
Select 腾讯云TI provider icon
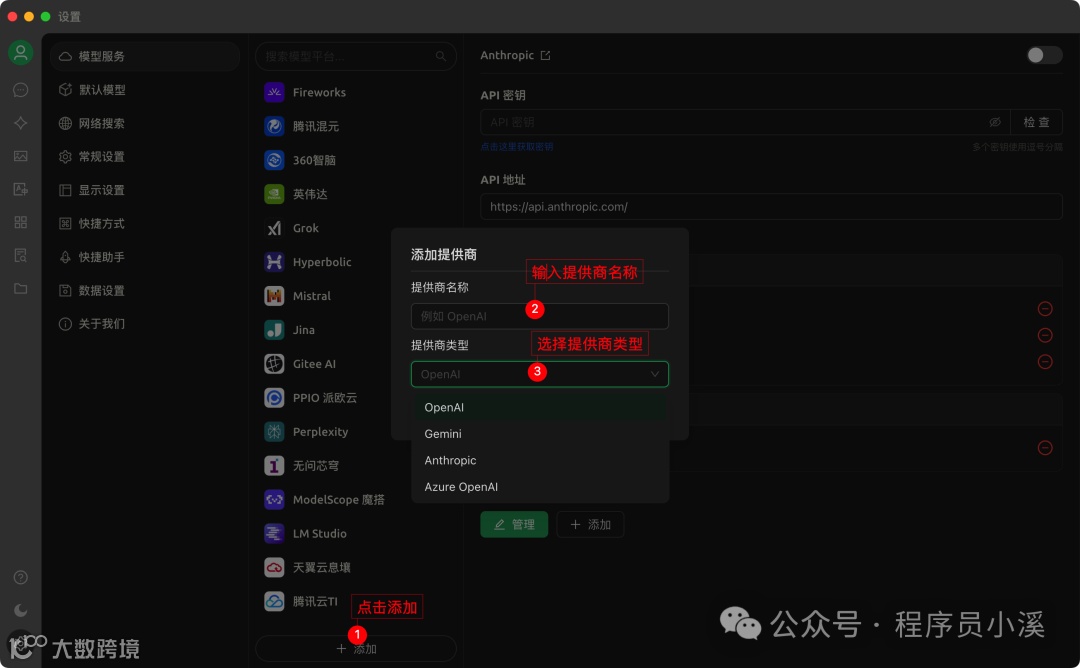click(x=274, y=601)
